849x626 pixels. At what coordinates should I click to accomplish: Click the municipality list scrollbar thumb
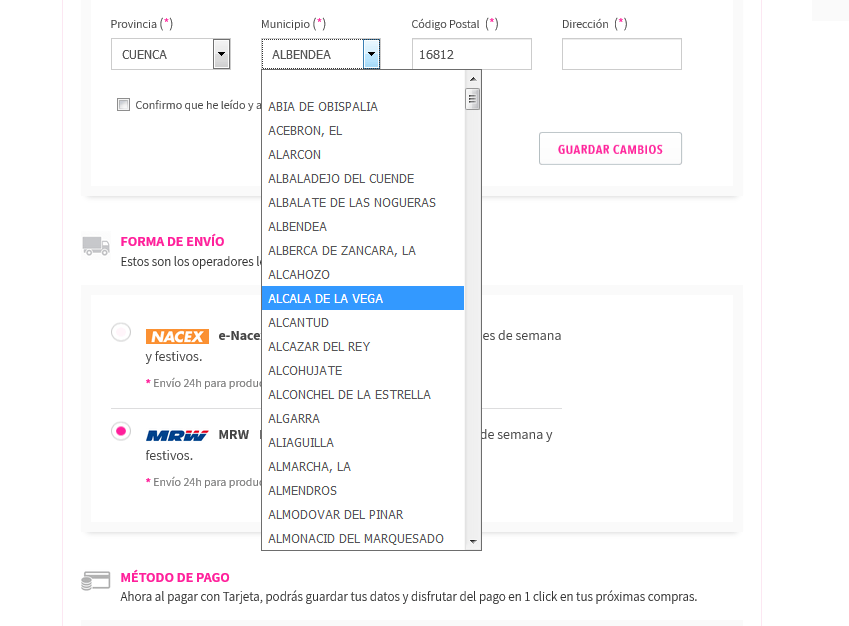coord(473,99)
